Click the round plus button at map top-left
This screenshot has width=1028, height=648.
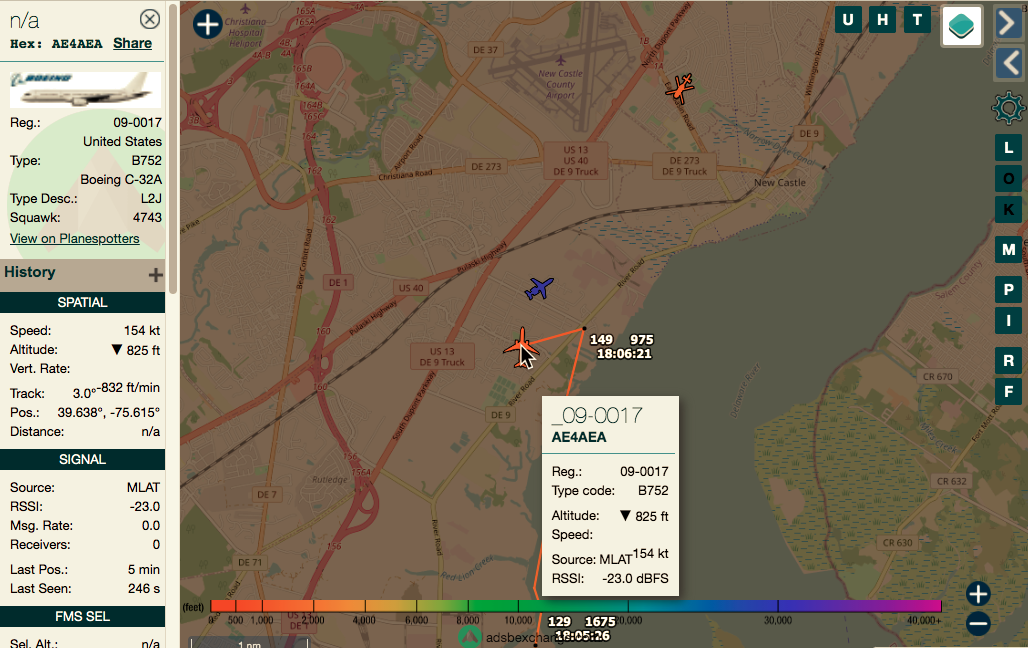coord(208,24)
